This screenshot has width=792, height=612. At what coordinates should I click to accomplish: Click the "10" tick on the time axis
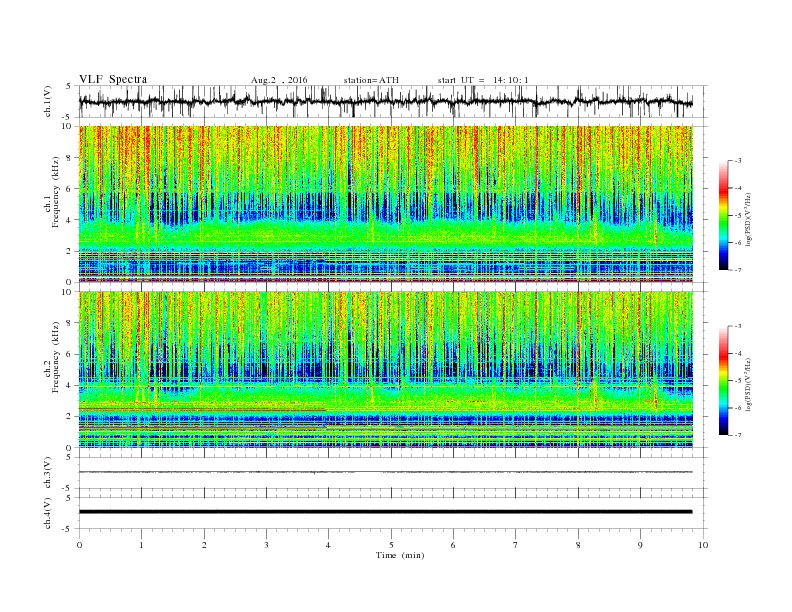click(703, 545)
